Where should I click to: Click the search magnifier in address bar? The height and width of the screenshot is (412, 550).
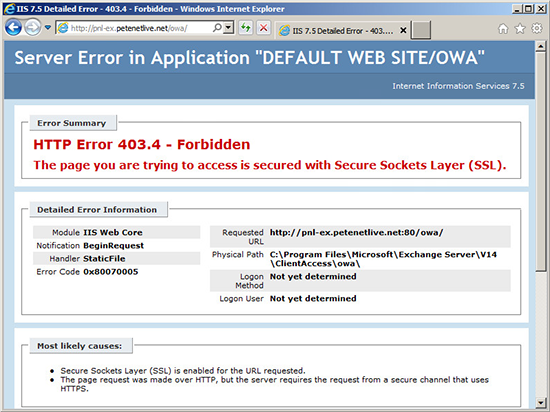(x=217, y=27)
